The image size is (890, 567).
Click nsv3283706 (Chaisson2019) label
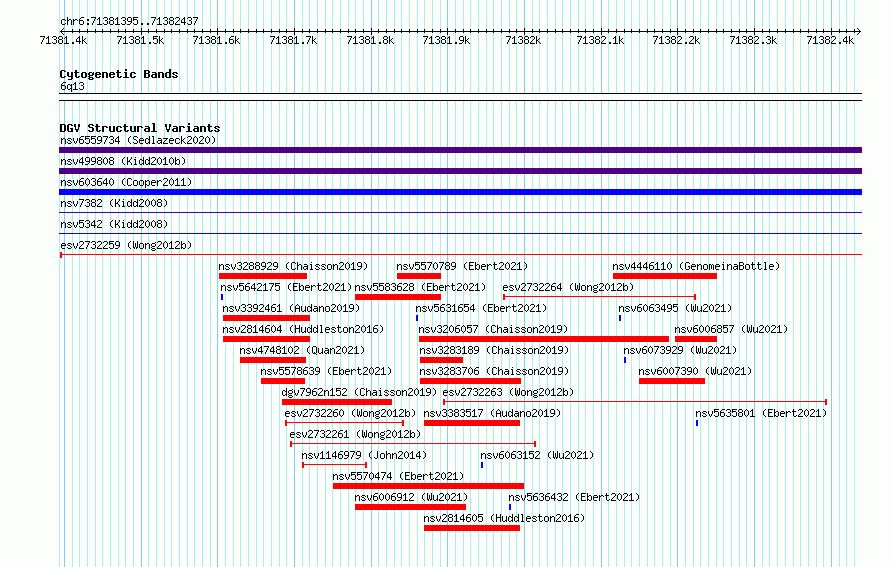pyautogui.click(x=494, y=371)
